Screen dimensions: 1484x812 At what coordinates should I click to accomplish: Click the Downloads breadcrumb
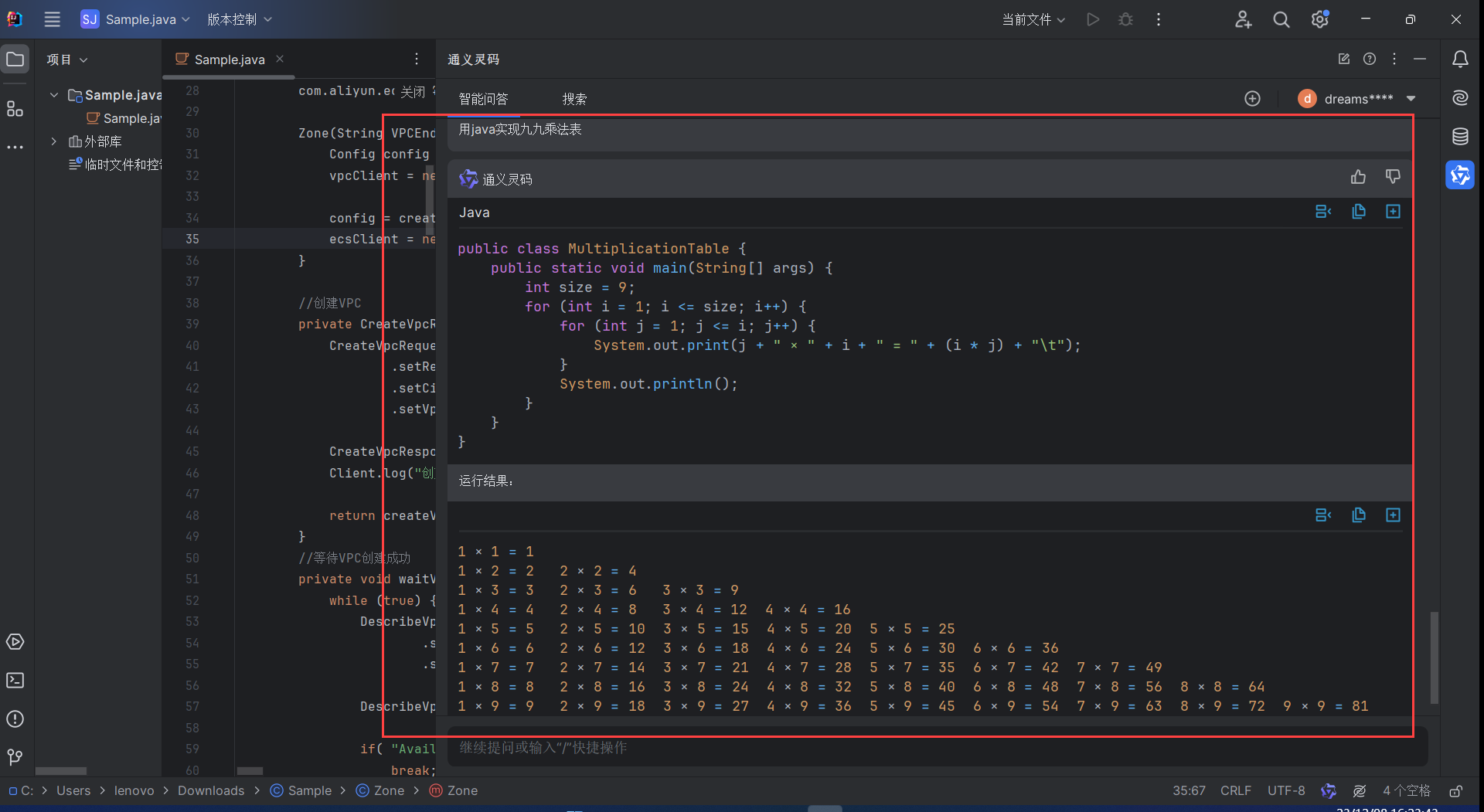click(211, 790)
